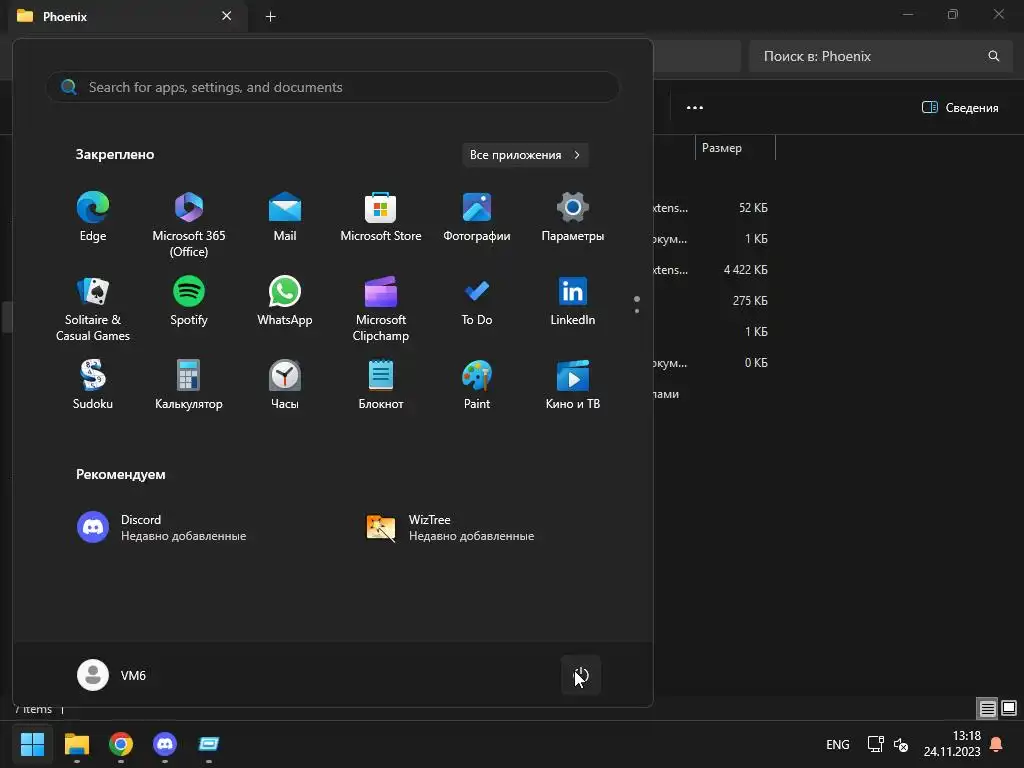Screen dimensions: 1024x768
Task: Open Калькулятор
Action: tap(189, 385)
